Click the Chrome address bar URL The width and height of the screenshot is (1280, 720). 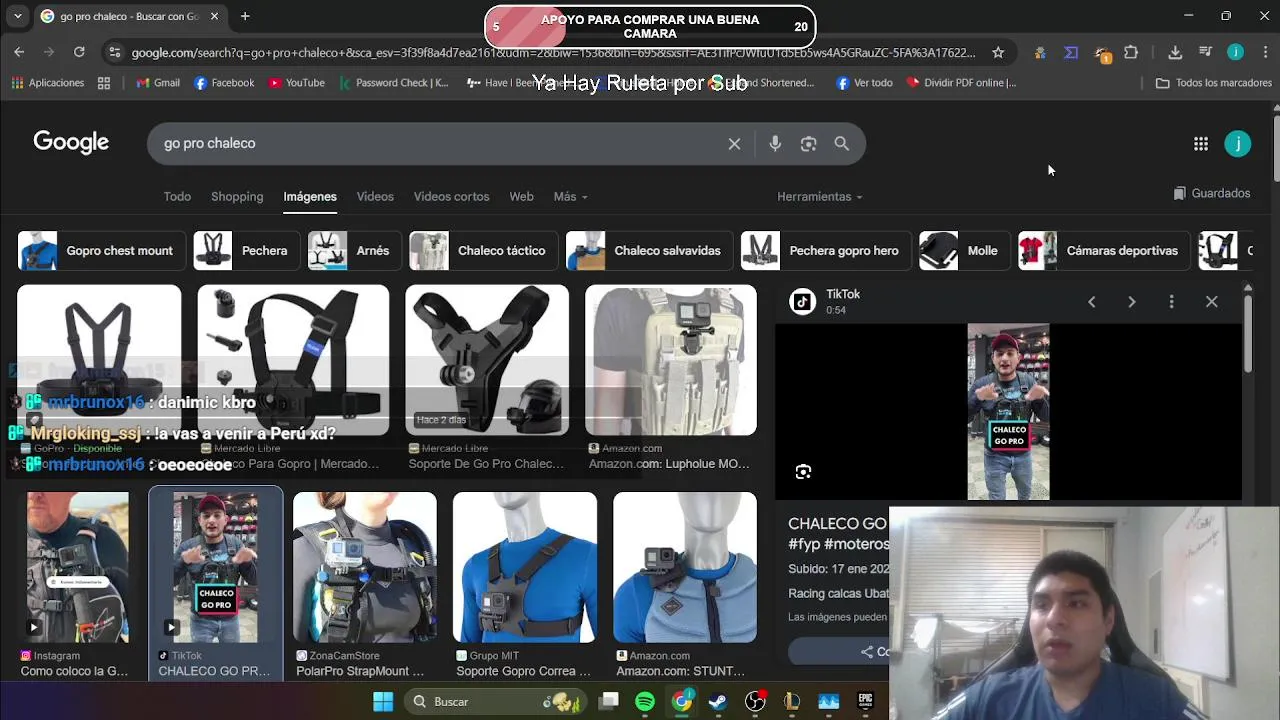[x=553, y=52]
